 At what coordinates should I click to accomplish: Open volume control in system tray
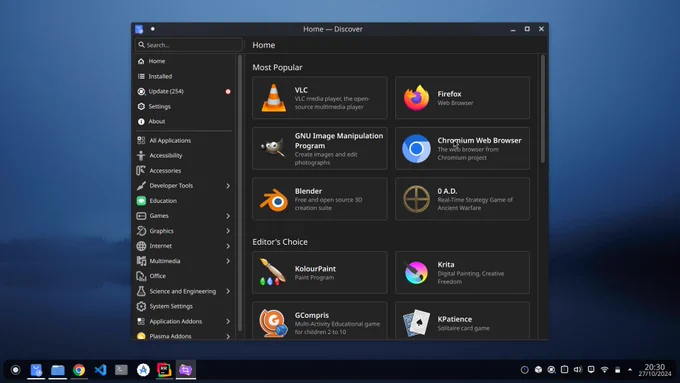click(578, 370)
